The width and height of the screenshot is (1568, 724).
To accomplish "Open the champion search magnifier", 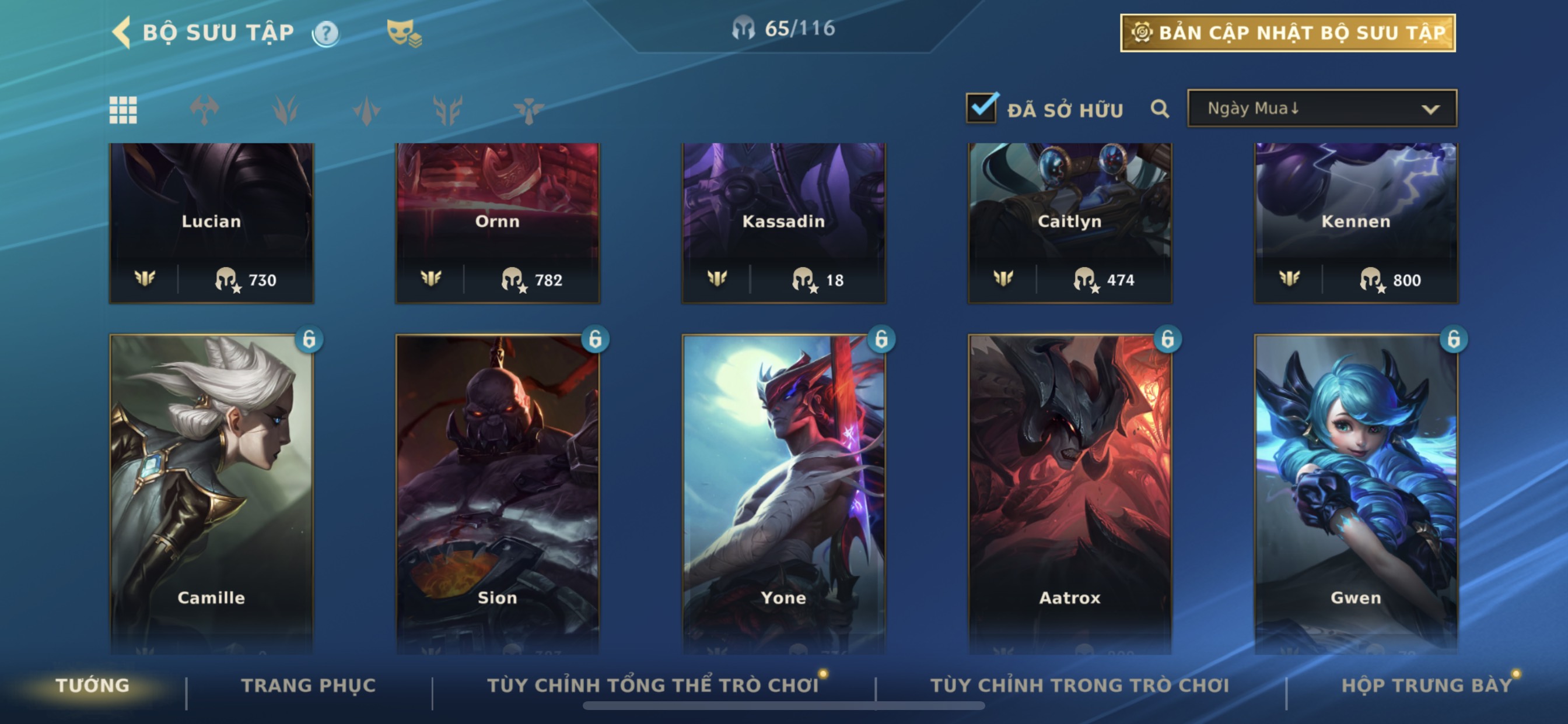I will (1160, 110).
